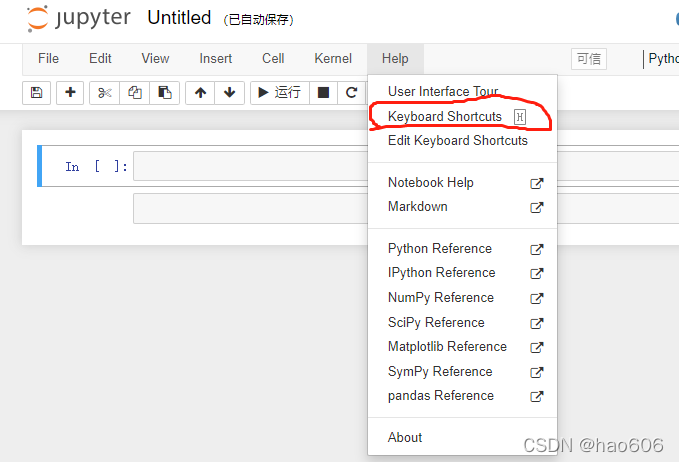Open the Cell menu
Image resolution: width=679 pixels, height=462 pixels.
273,58
